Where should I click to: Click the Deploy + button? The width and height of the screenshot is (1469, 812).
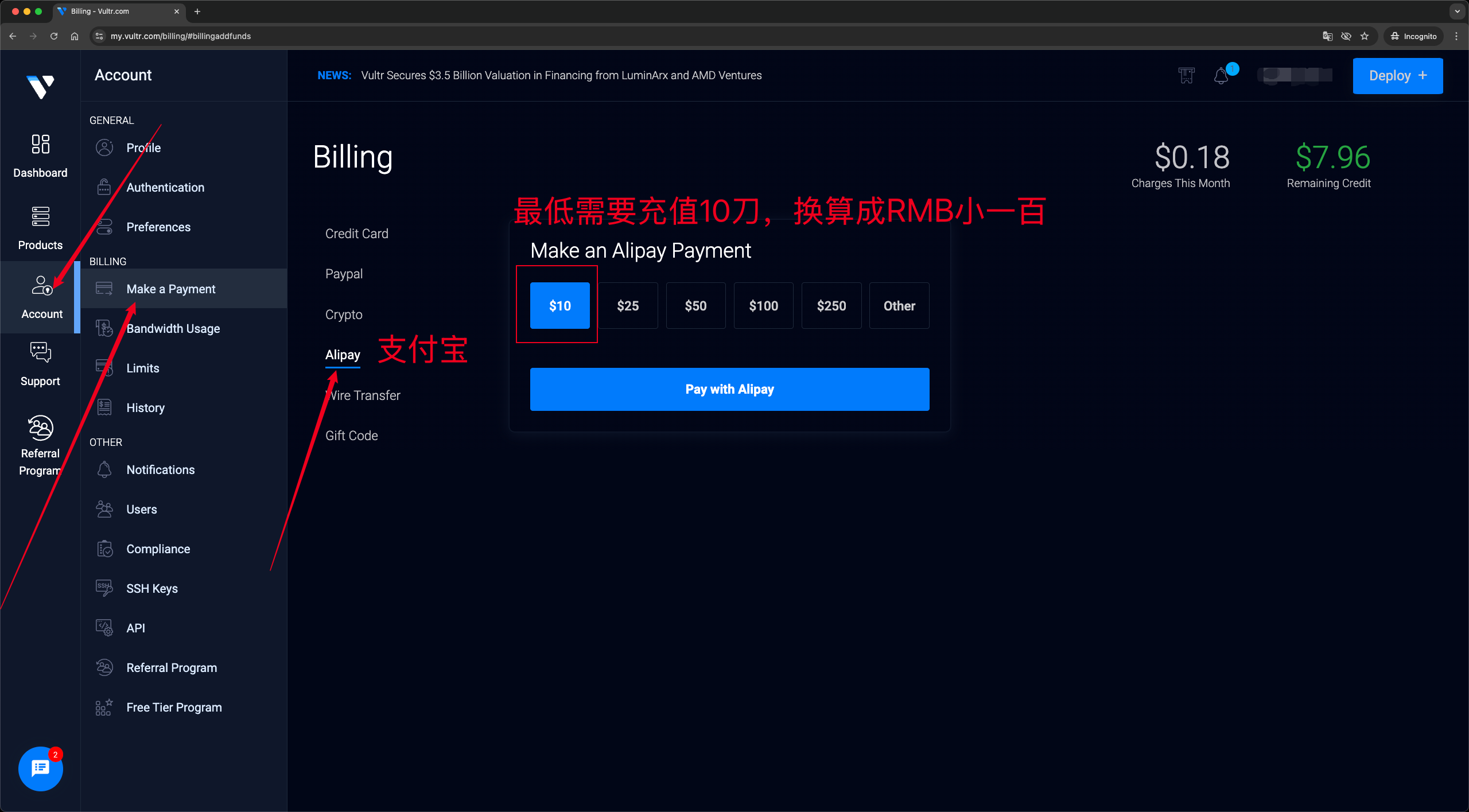point(1397,76)
